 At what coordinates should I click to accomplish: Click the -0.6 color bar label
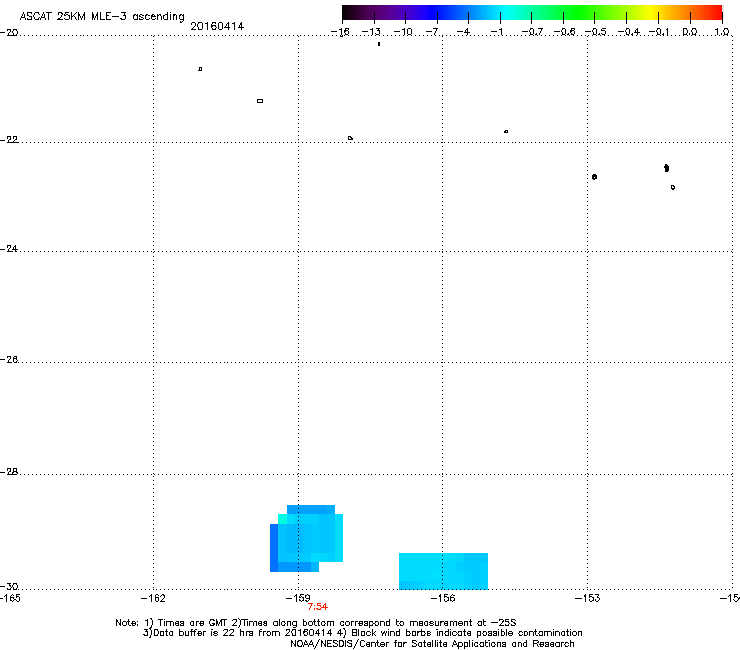click(x=564, y=32)
